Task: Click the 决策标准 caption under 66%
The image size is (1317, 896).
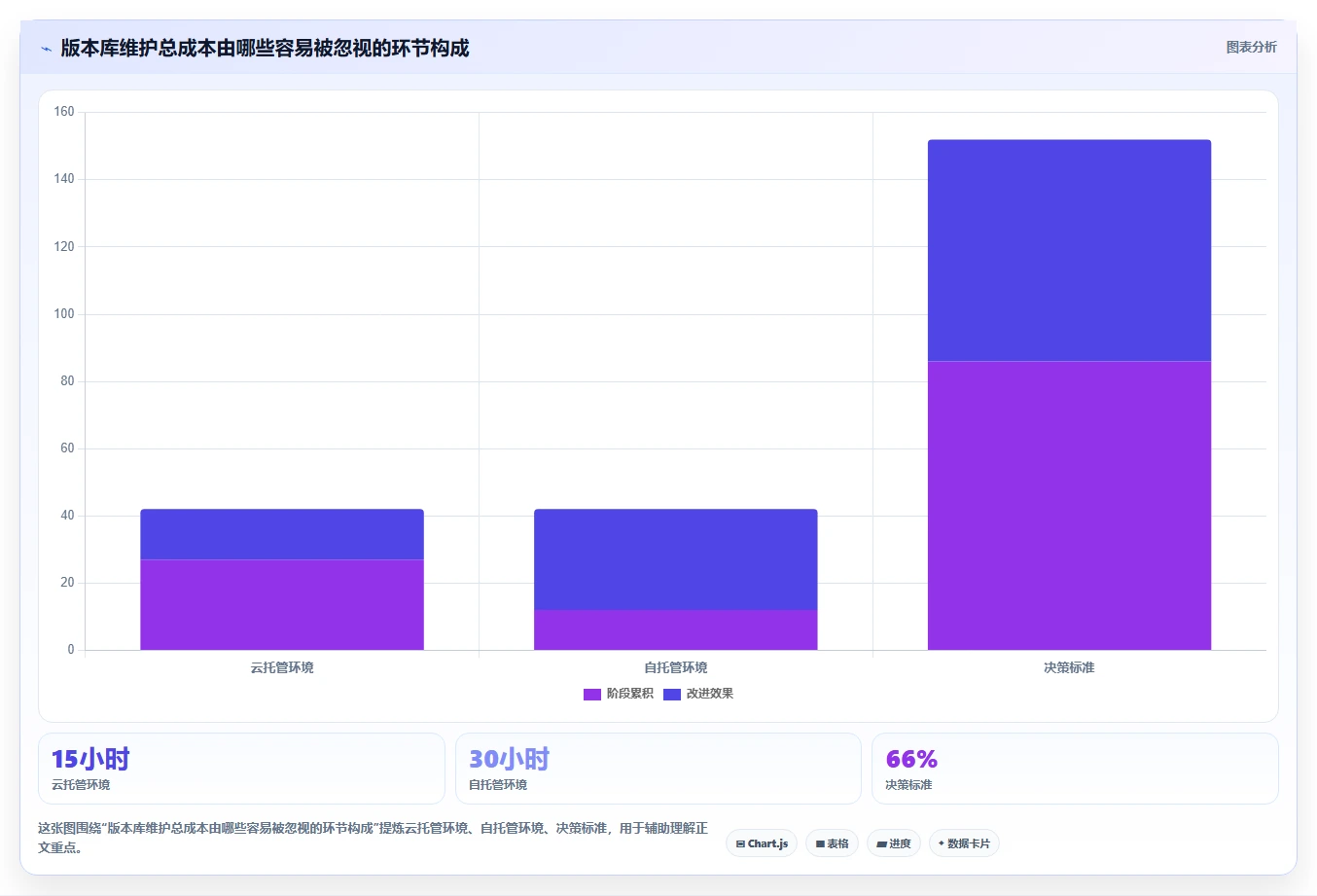Action: 908,785
